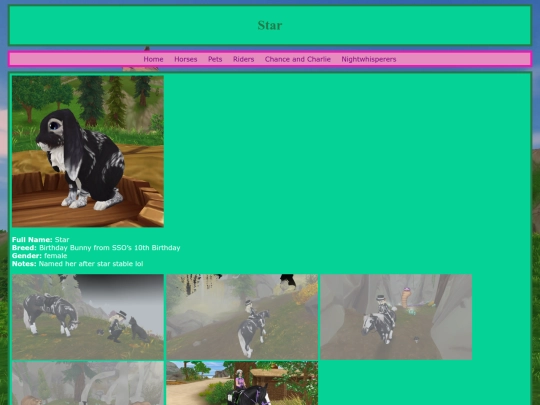Open the Chance and Charlie page

(298, 59)
